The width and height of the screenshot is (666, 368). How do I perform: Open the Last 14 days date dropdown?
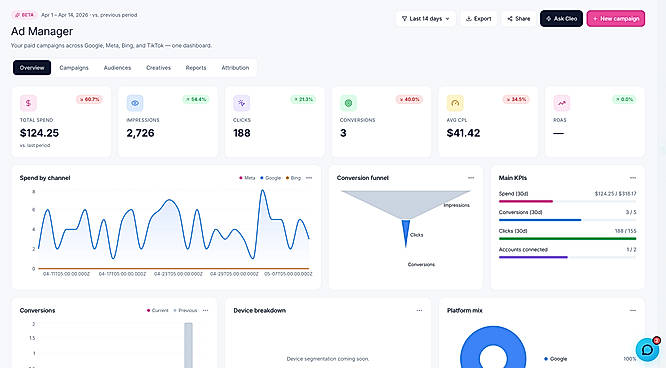pos(426,19)
